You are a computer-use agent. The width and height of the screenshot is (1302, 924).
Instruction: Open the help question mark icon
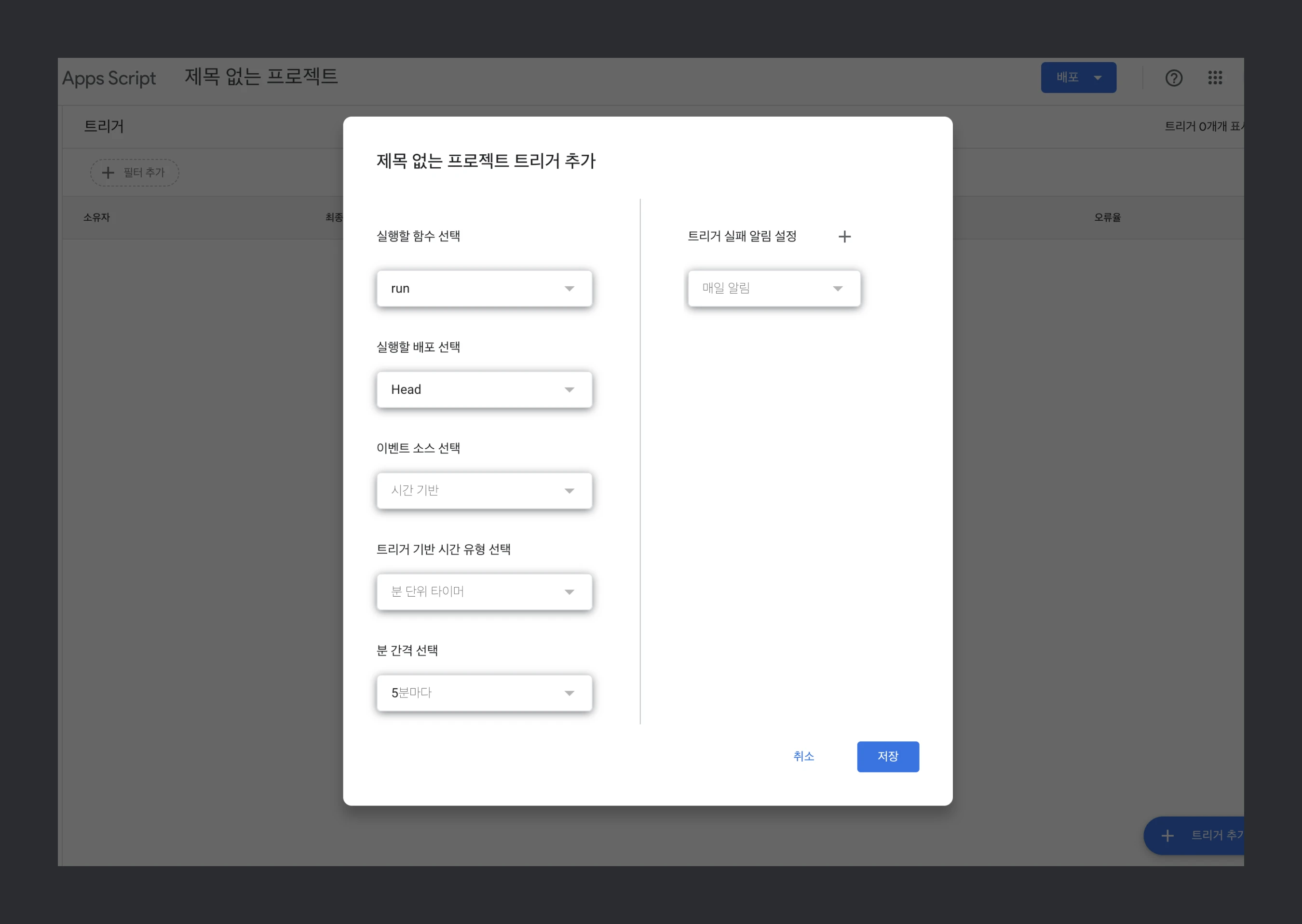1173,78
